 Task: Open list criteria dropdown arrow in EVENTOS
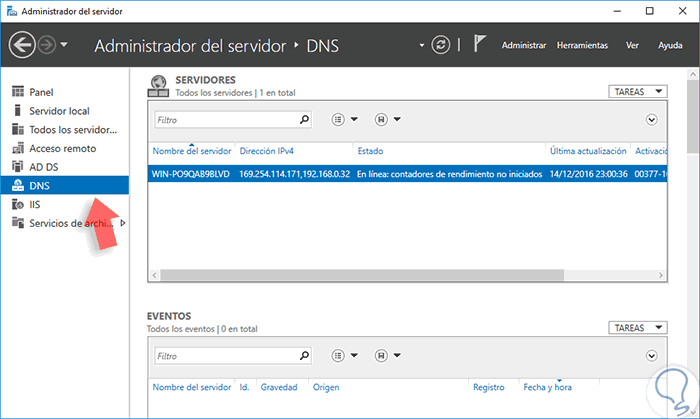354,355
